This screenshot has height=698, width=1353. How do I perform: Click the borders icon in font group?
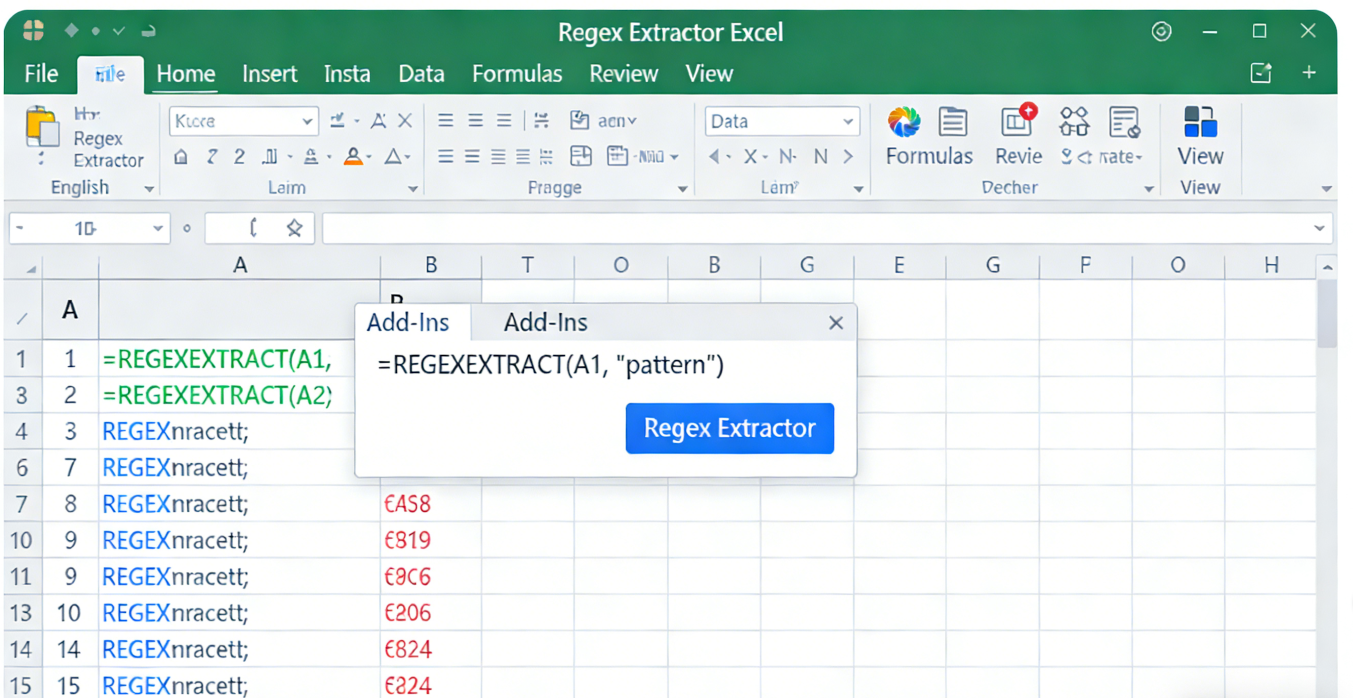pos(269,156)
